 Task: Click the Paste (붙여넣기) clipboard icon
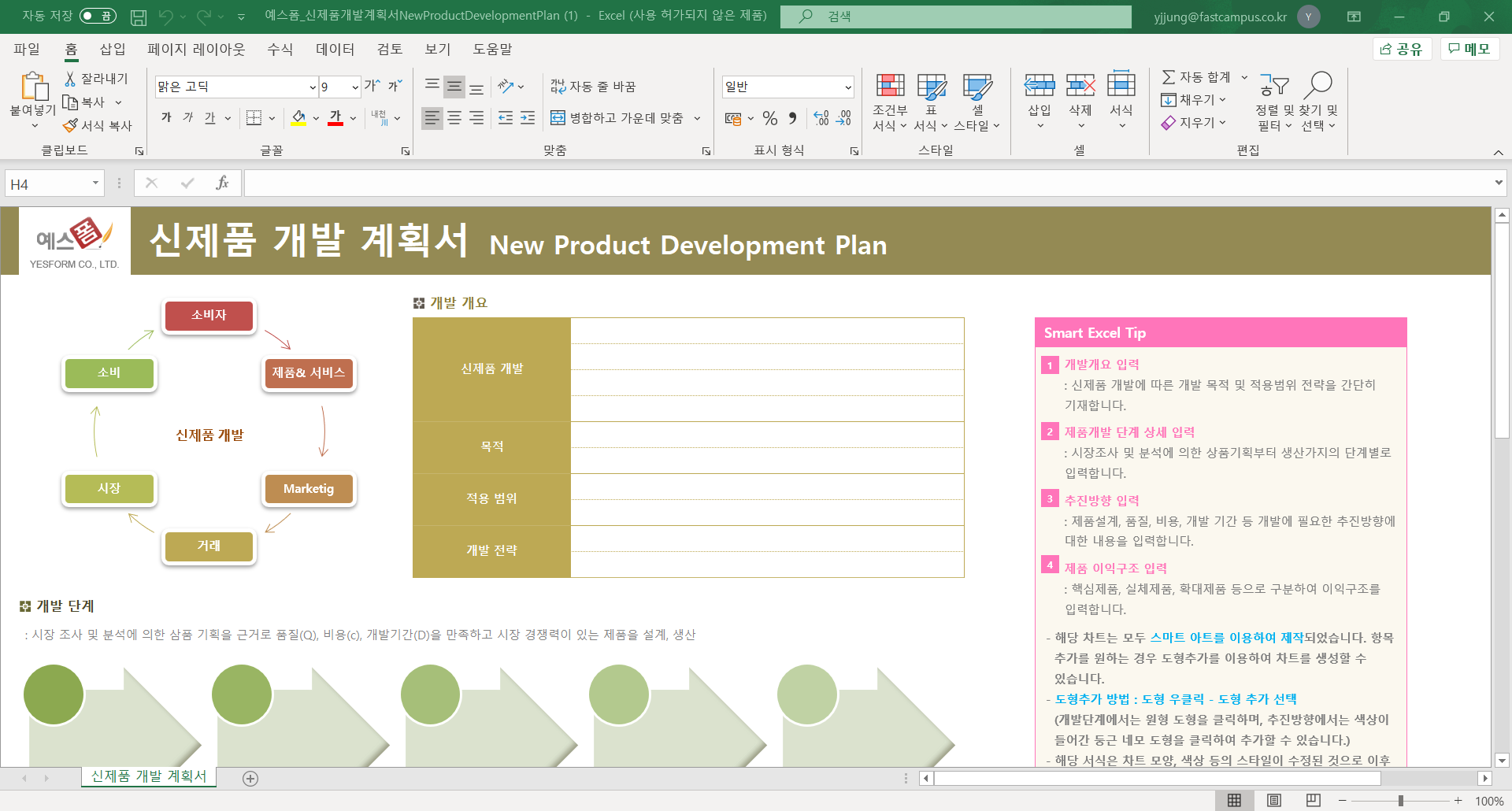tap(33, 87)
